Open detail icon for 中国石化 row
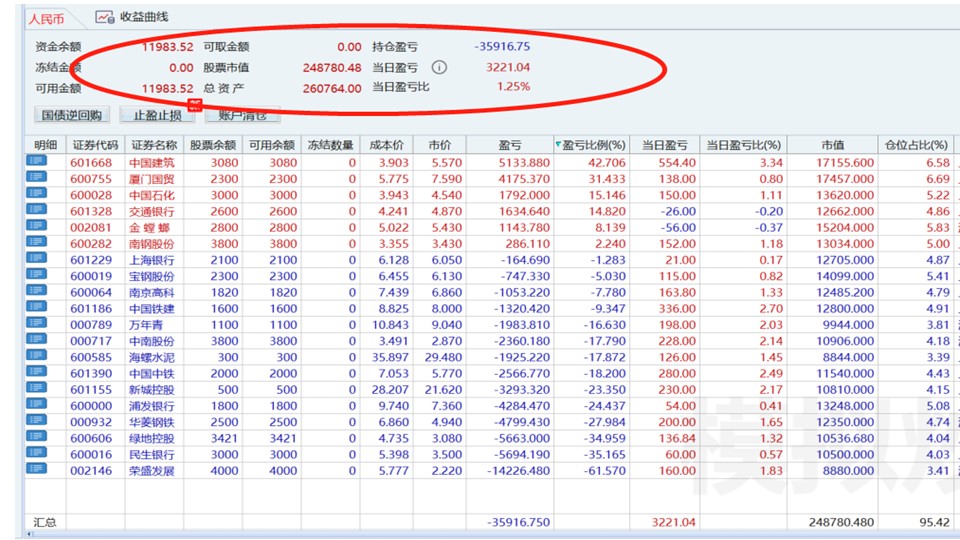960x540 pixels. point(36,193)
